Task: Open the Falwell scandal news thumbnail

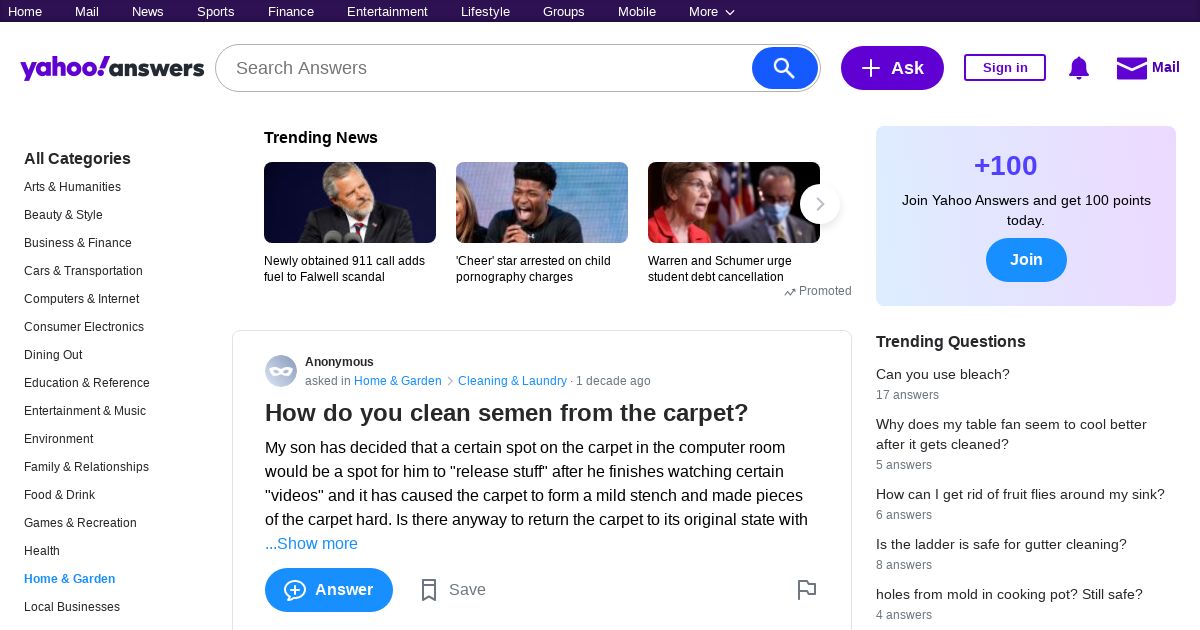Action: [350, 202]
